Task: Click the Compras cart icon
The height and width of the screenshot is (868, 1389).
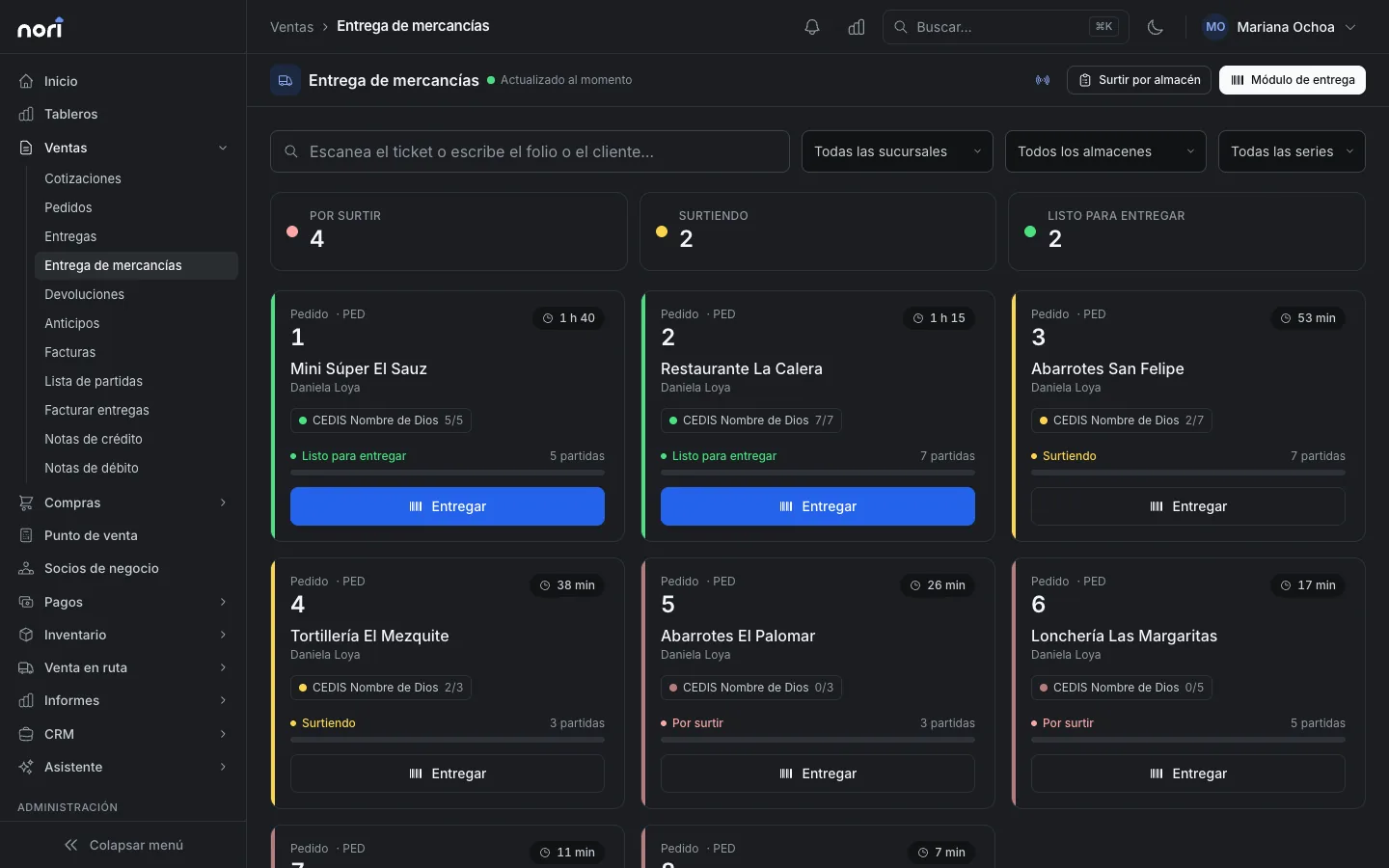Action: 26,502
